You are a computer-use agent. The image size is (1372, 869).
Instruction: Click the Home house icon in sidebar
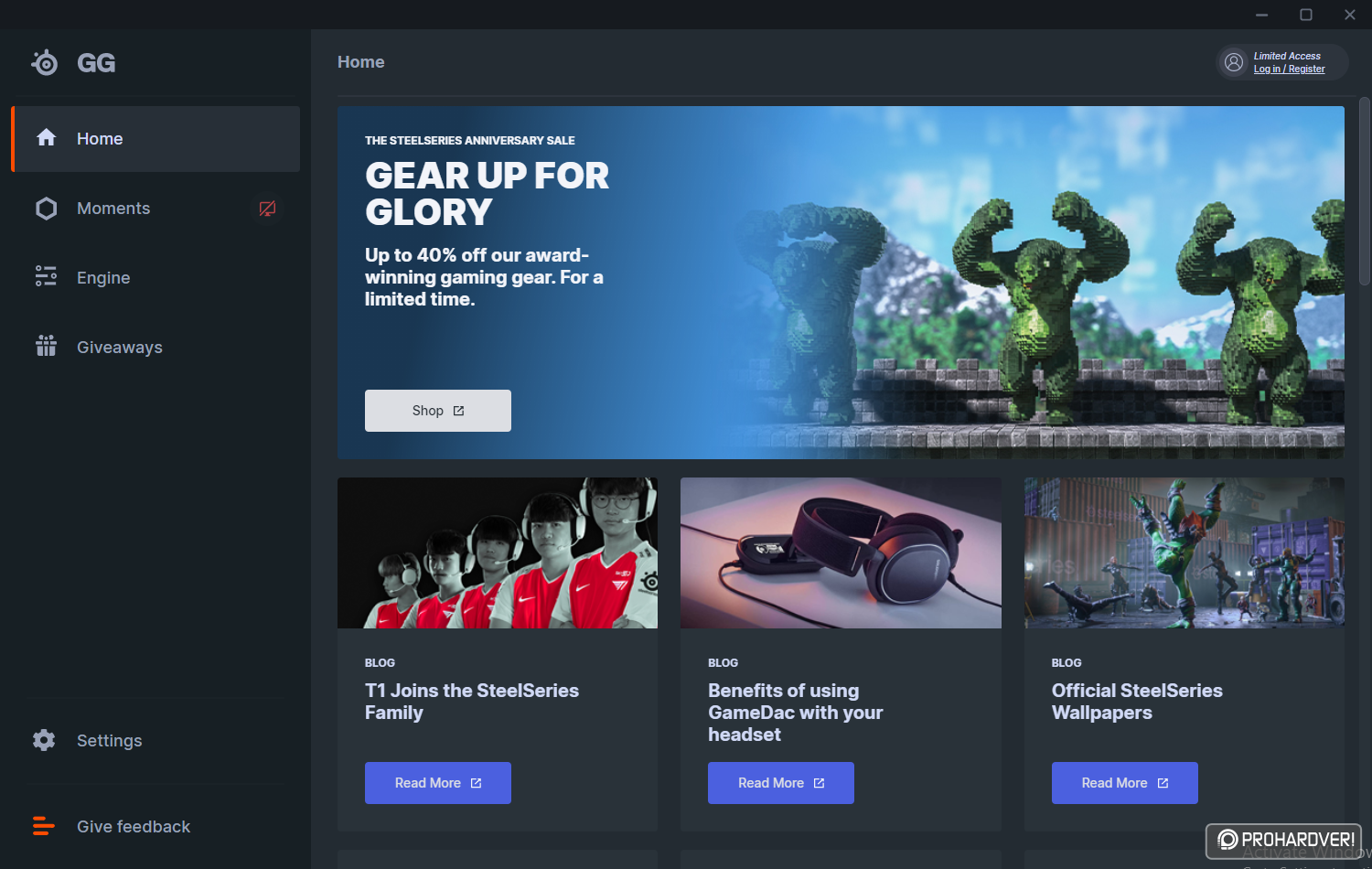pos(46,138)
